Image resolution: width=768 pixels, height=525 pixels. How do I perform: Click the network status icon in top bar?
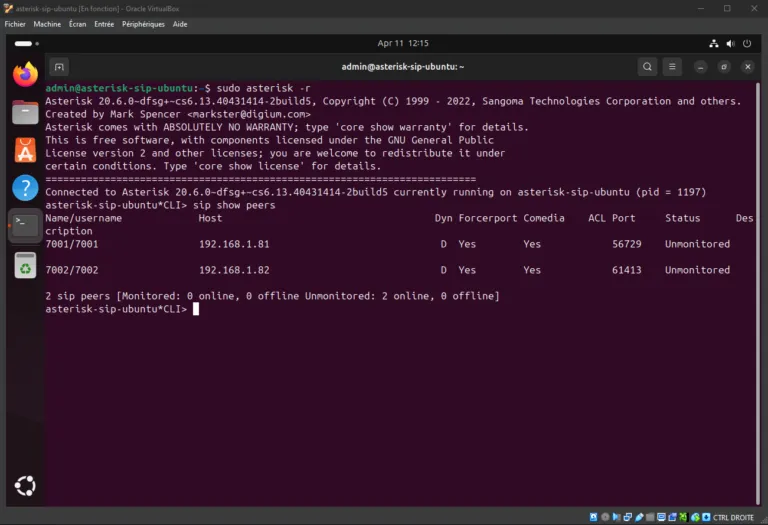[714, 44]
